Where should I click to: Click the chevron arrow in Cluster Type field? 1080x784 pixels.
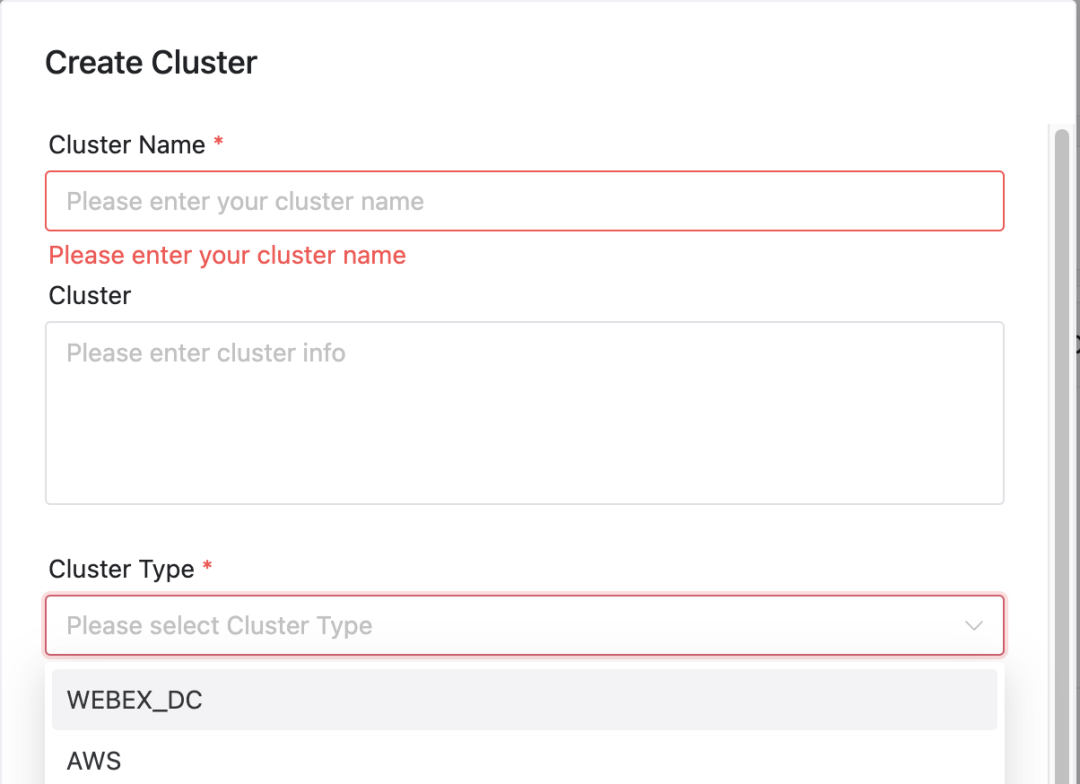[x=973, y=626]
